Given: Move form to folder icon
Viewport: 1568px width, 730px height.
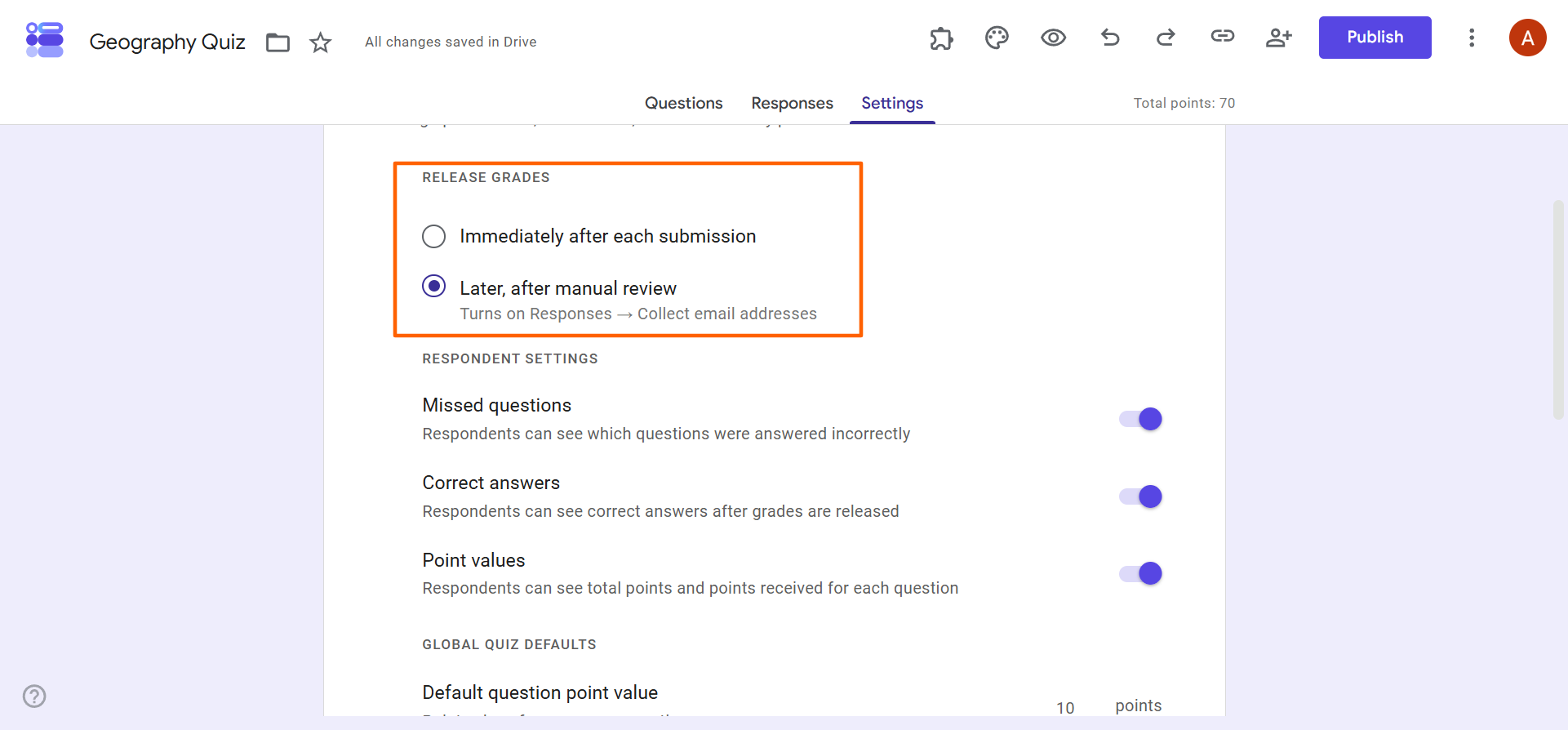Looking at the screenshot, I should (278, 42).
